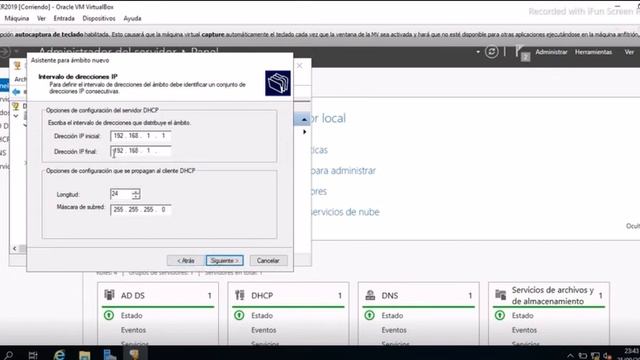Viewport: 640px width, 360px height.
Task: Click the notifications flag icon
Action: 522,53
